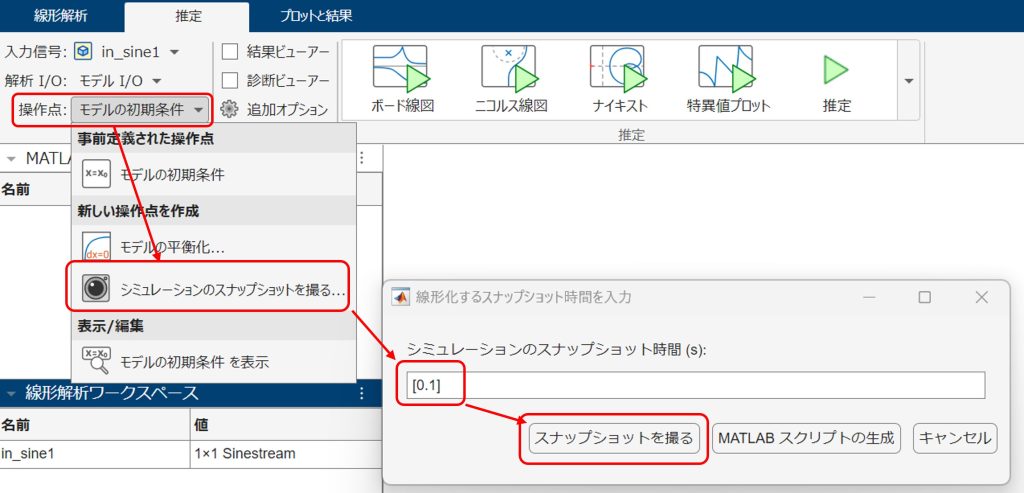Click the snapshot time input field
This screenshot has height=493, width=1024.
[x=694, y=385]
